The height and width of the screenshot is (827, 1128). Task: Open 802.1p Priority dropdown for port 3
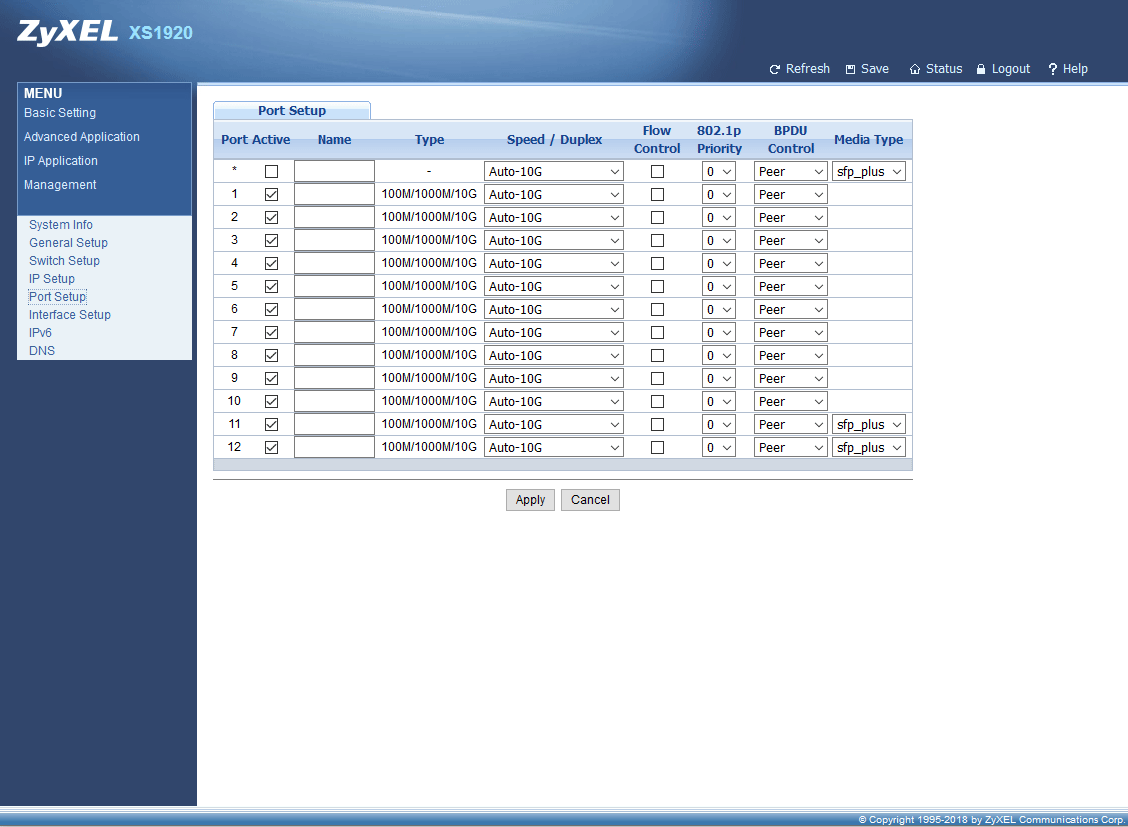tap(718, 241)
